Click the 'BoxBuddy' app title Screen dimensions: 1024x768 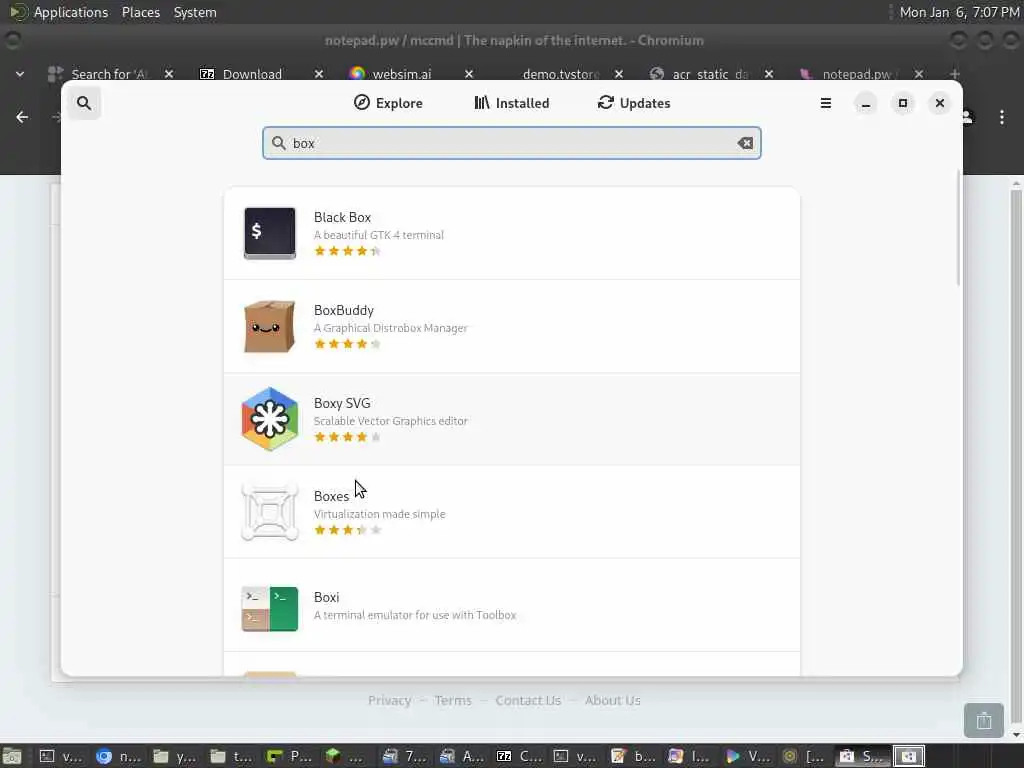click(x=344, y=310)
